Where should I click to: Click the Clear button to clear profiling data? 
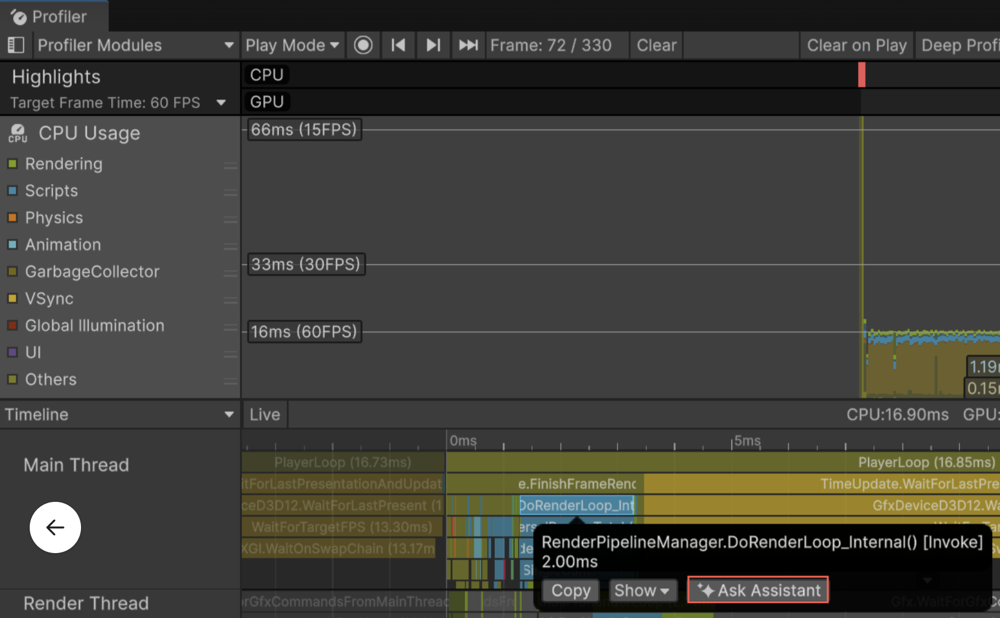tap(656, 45)
